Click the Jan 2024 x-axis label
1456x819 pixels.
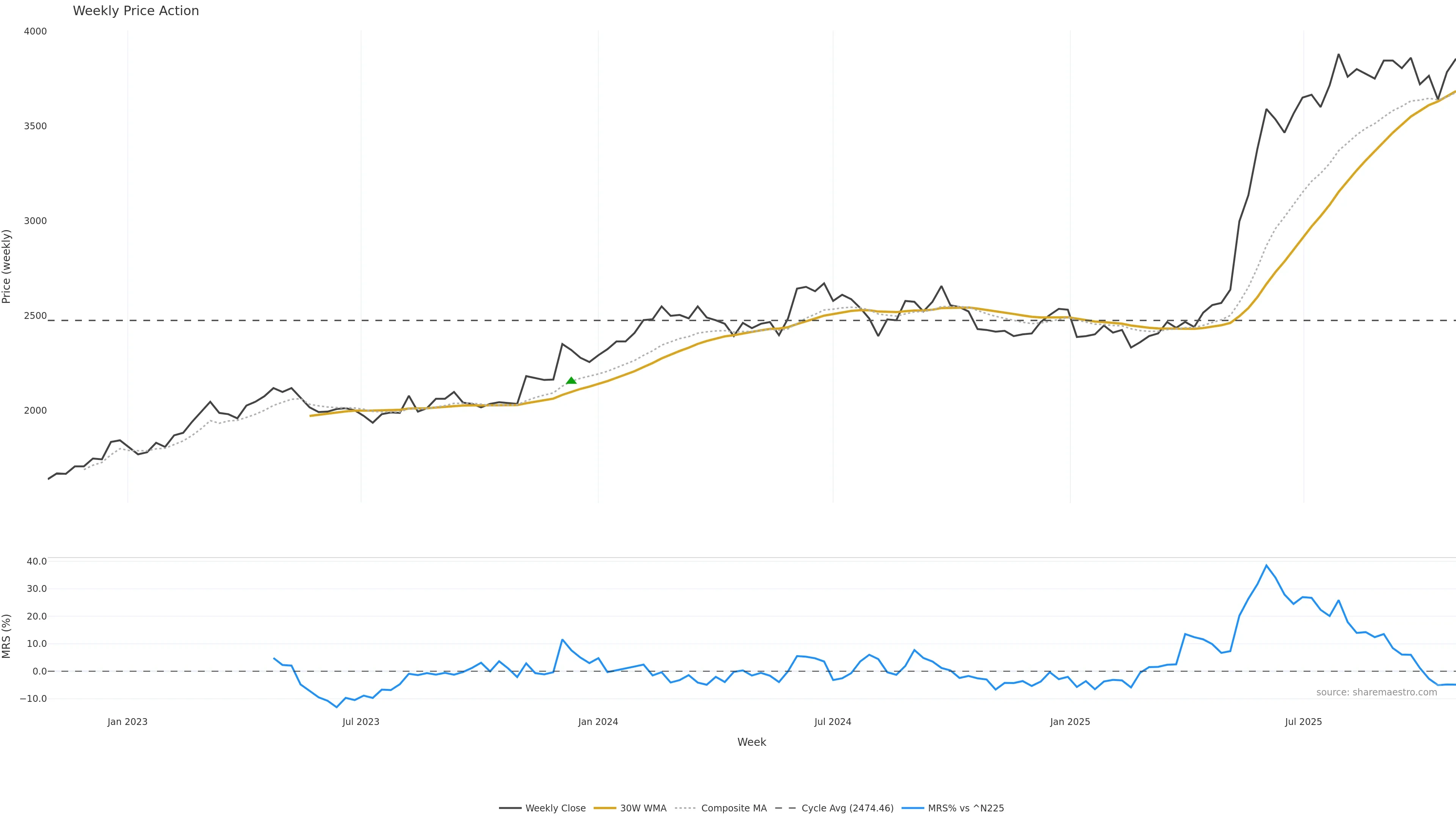(598, 722)
